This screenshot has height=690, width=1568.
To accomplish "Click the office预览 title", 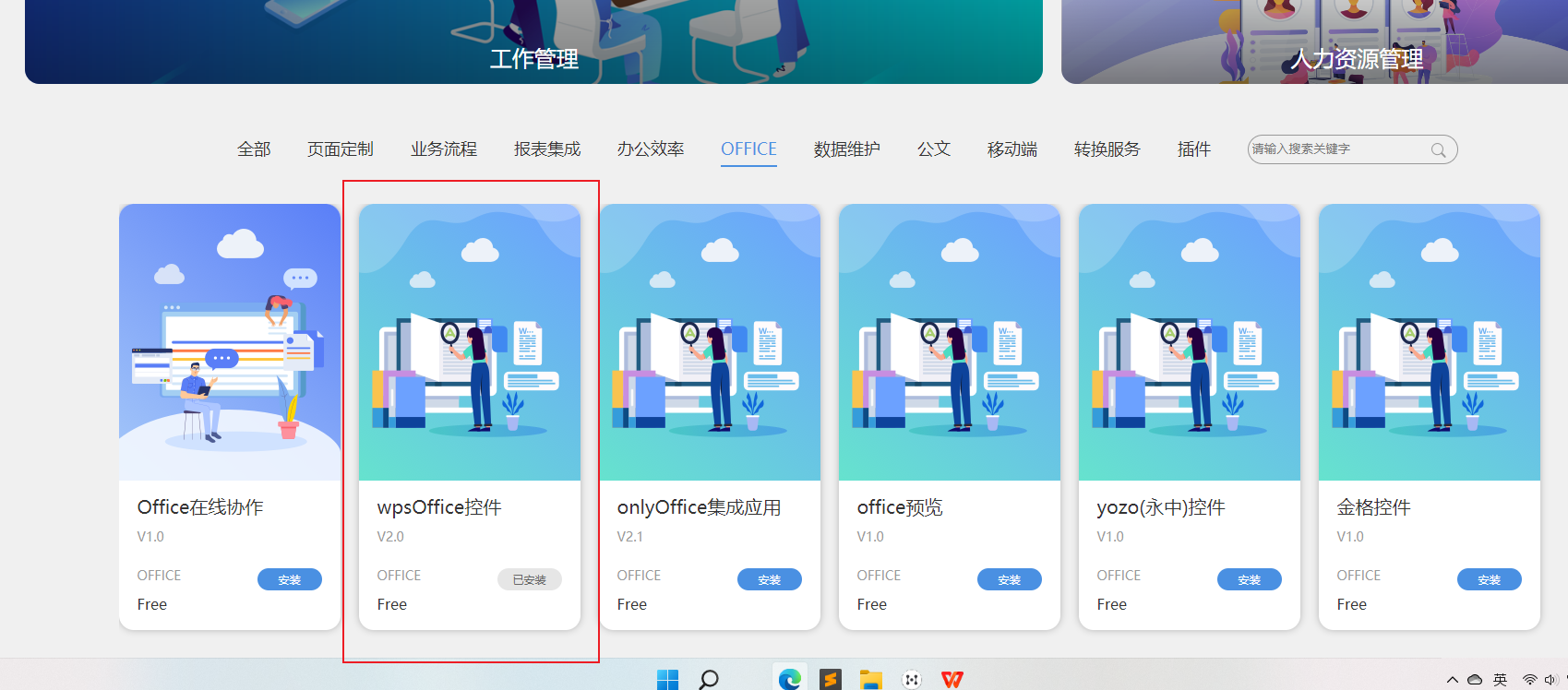I will pos(900,507).
